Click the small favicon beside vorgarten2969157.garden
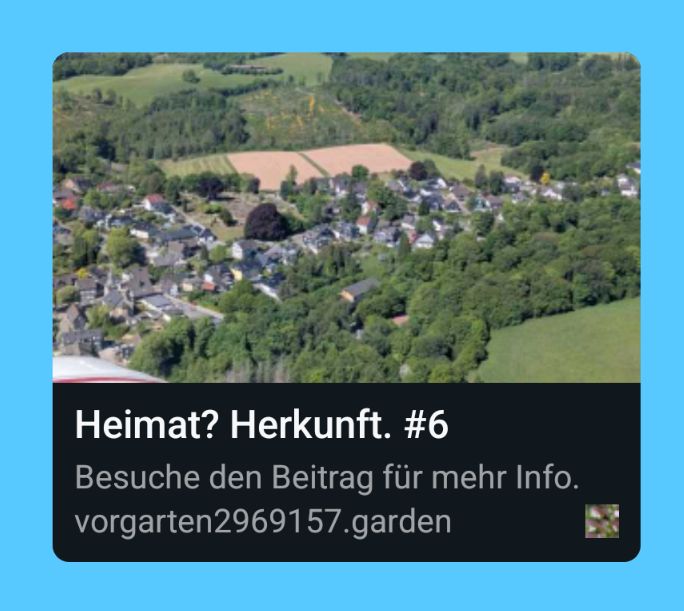 (602, 521)
